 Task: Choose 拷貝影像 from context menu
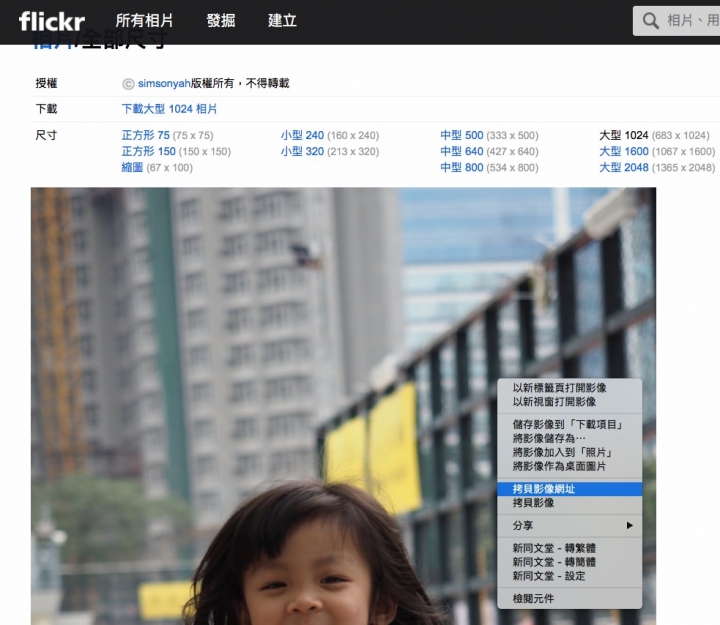point(569,503)
